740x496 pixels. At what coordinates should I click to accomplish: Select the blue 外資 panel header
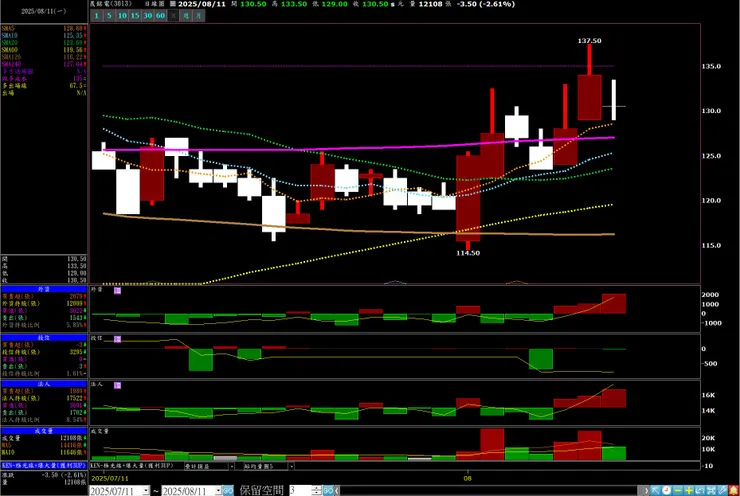[x=44, y=289]
